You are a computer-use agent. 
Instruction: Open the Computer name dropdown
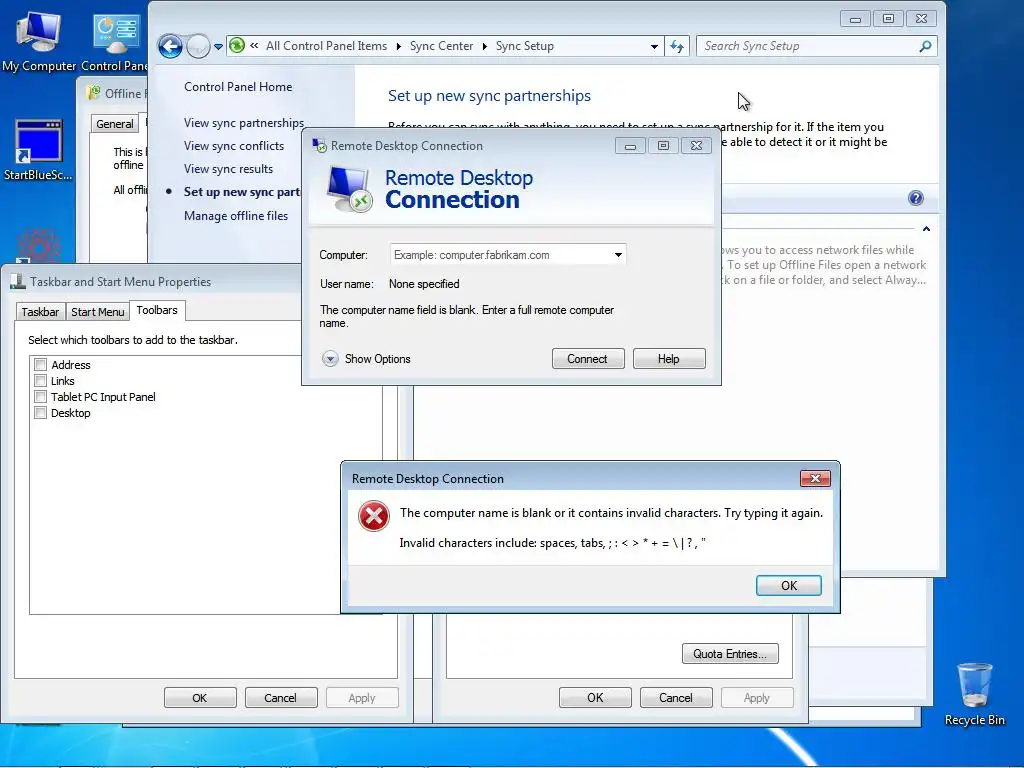point(618,255)
